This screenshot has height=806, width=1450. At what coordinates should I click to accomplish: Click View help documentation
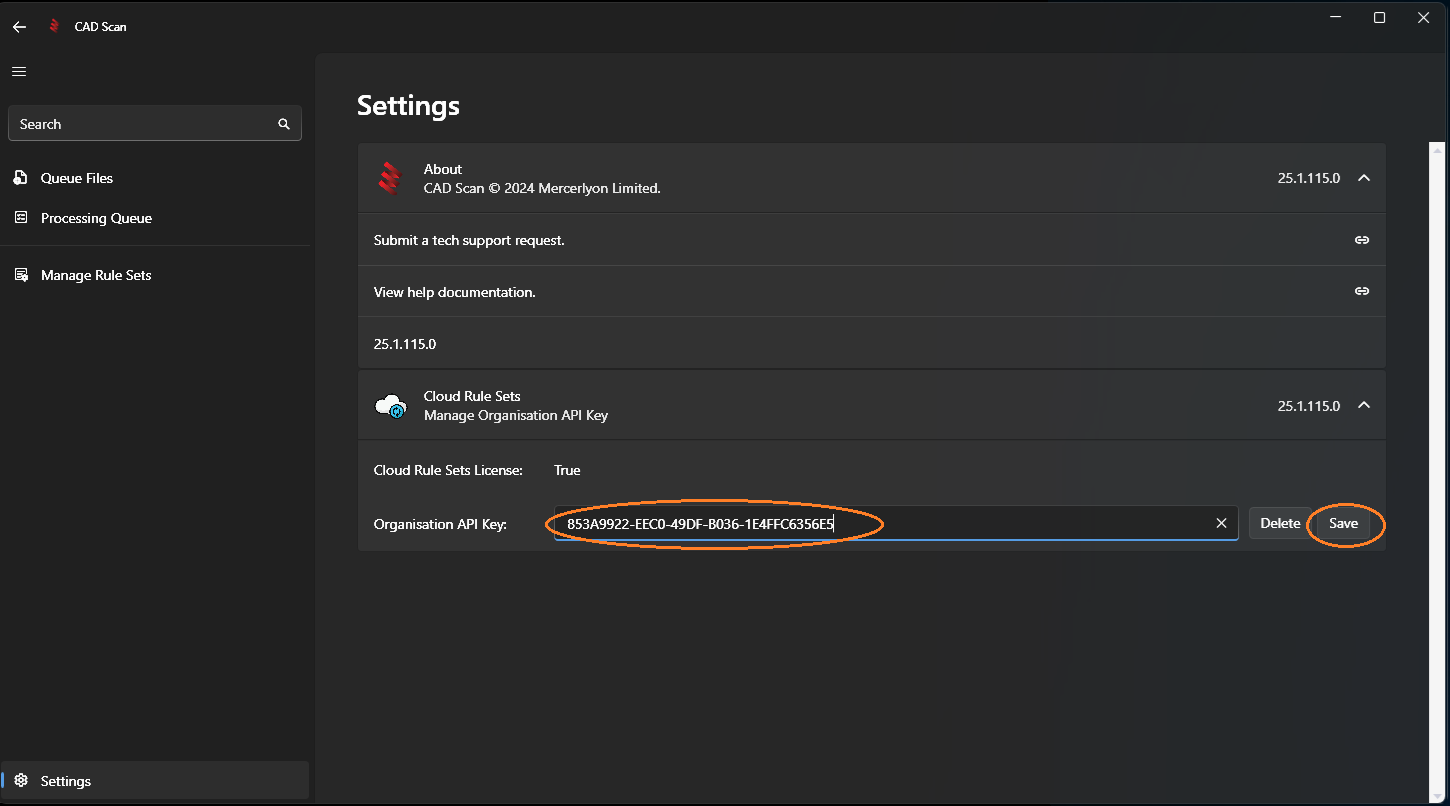coord(455,292)
